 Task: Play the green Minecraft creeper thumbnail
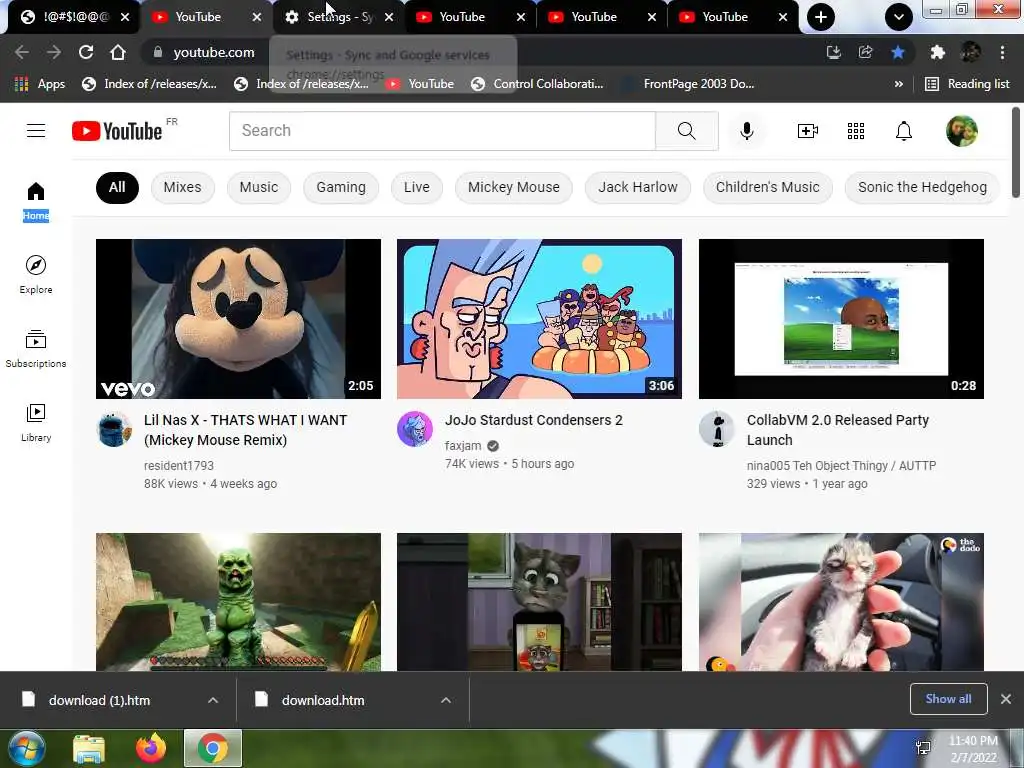[x=238, y=601]
